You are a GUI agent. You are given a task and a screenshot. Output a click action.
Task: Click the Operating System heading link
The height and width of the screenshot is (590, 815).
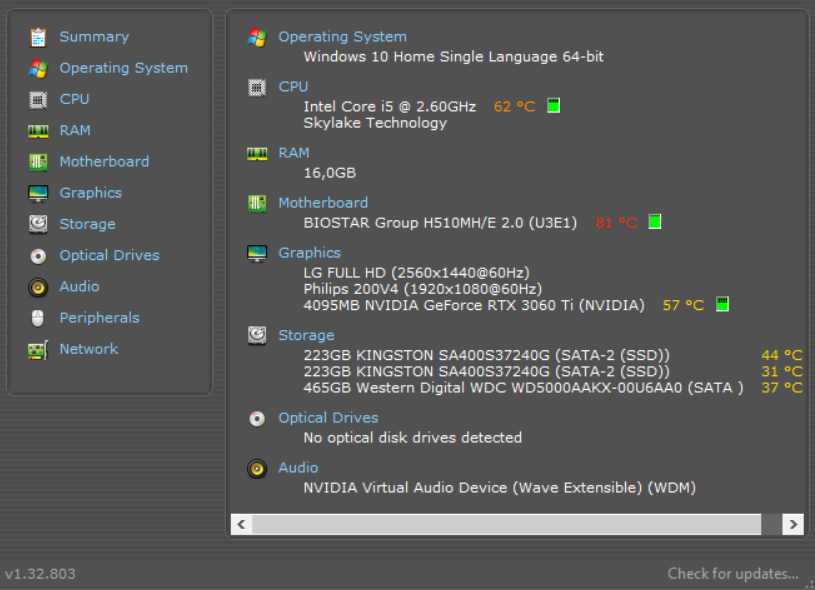point(343,37)
